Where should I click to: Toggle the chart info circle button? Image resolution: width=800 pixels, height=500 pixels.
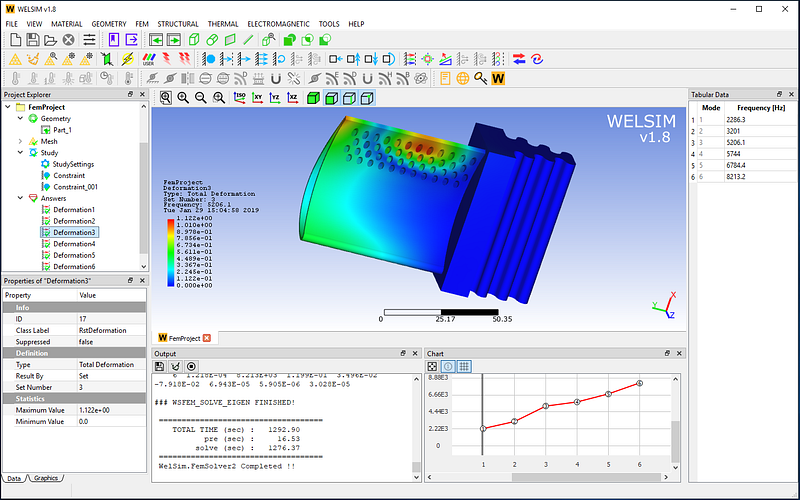[448, 366]
